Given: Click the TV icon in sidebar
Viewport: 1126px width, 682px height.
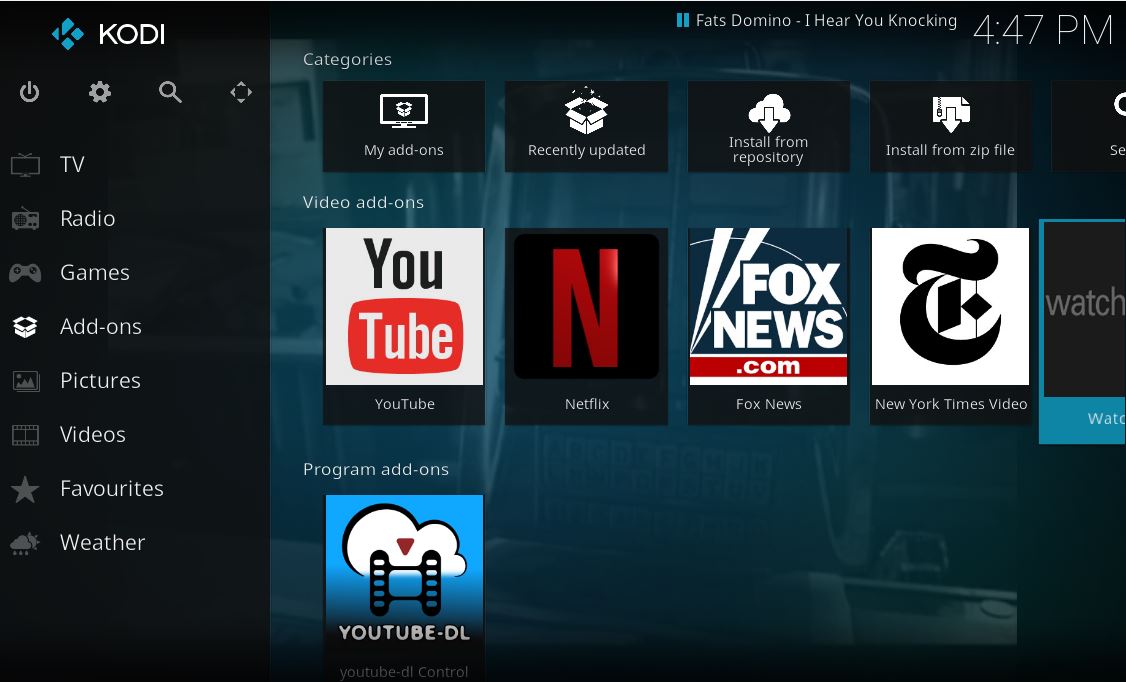Looking at the screenshot, I should pos(25,164).
